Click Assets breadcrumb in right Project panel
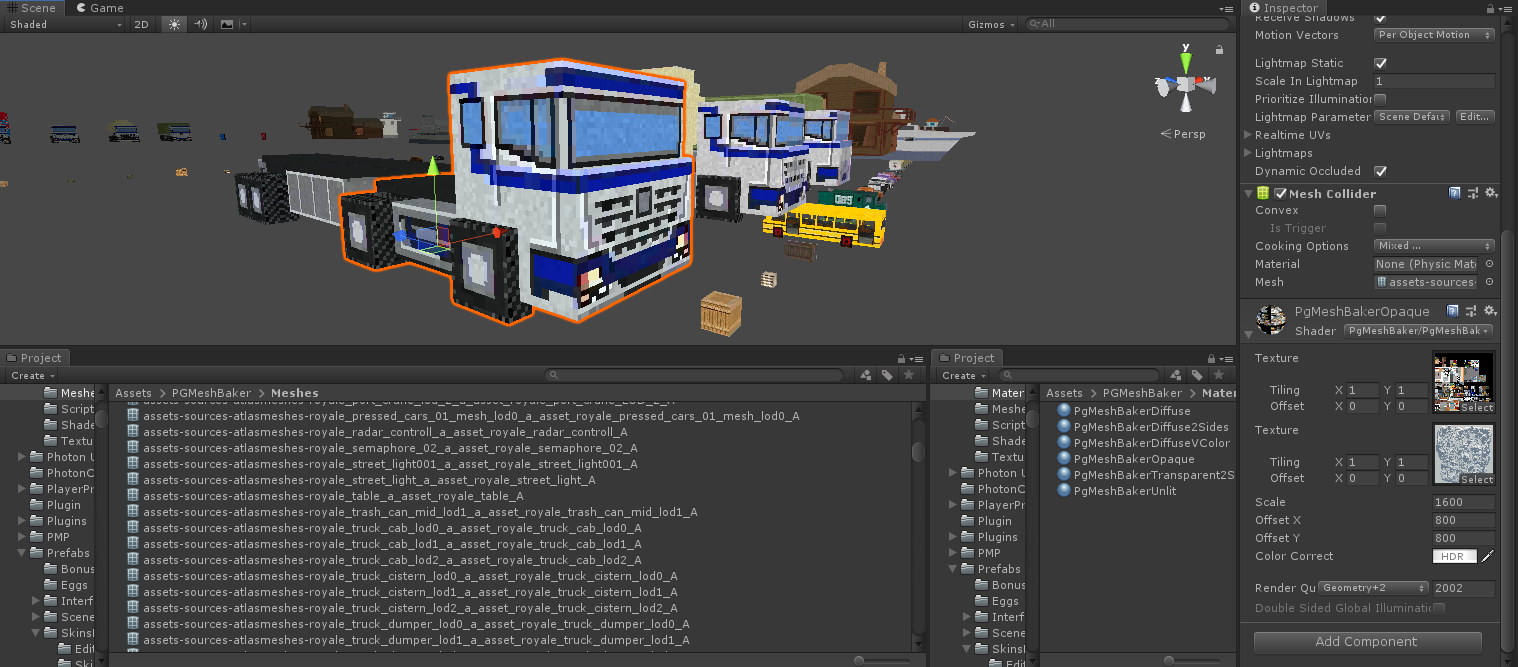 (x=1065, y=393)
